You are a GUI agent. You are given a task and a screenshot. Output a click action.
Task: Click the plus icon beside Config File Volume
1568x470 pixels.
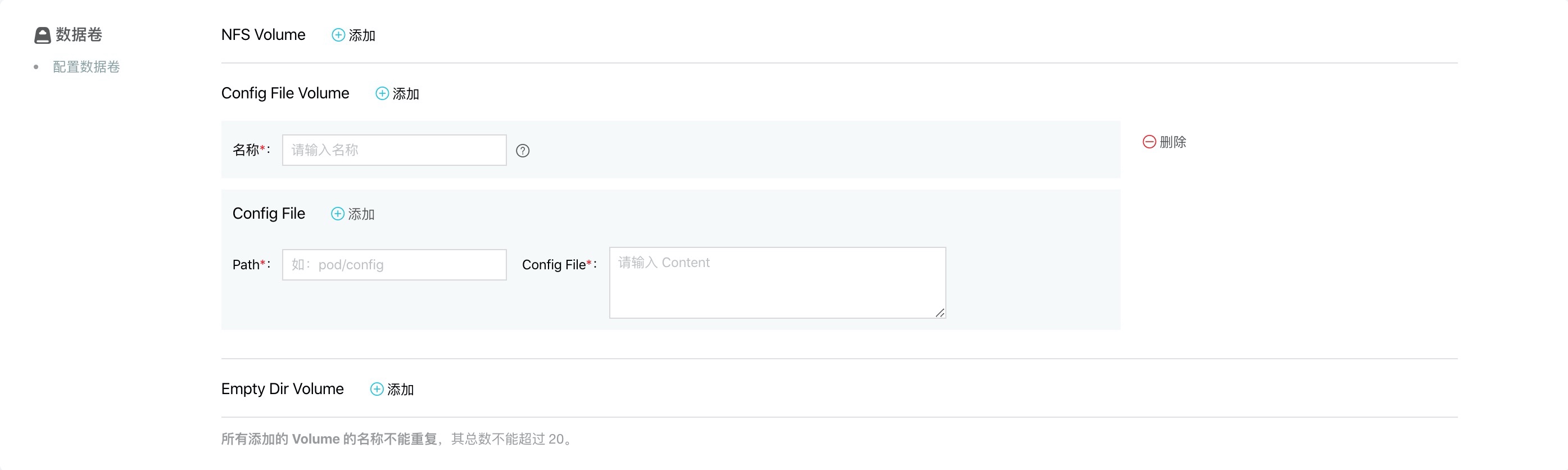click(x=382, y=94)
